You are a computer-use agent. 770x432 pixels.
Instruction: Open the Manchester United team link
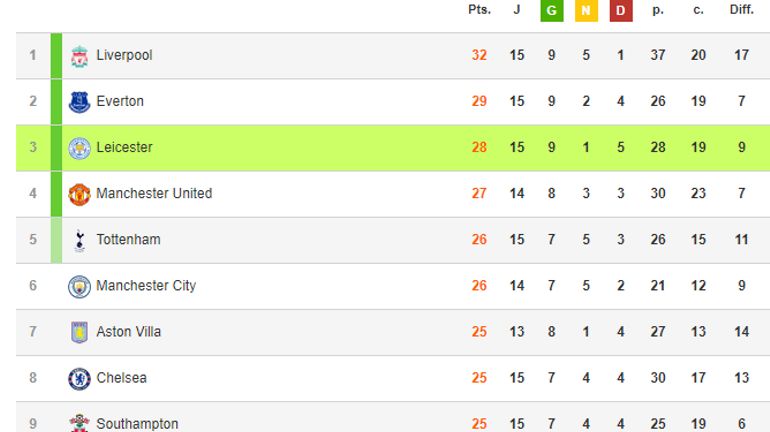[154, 193]
